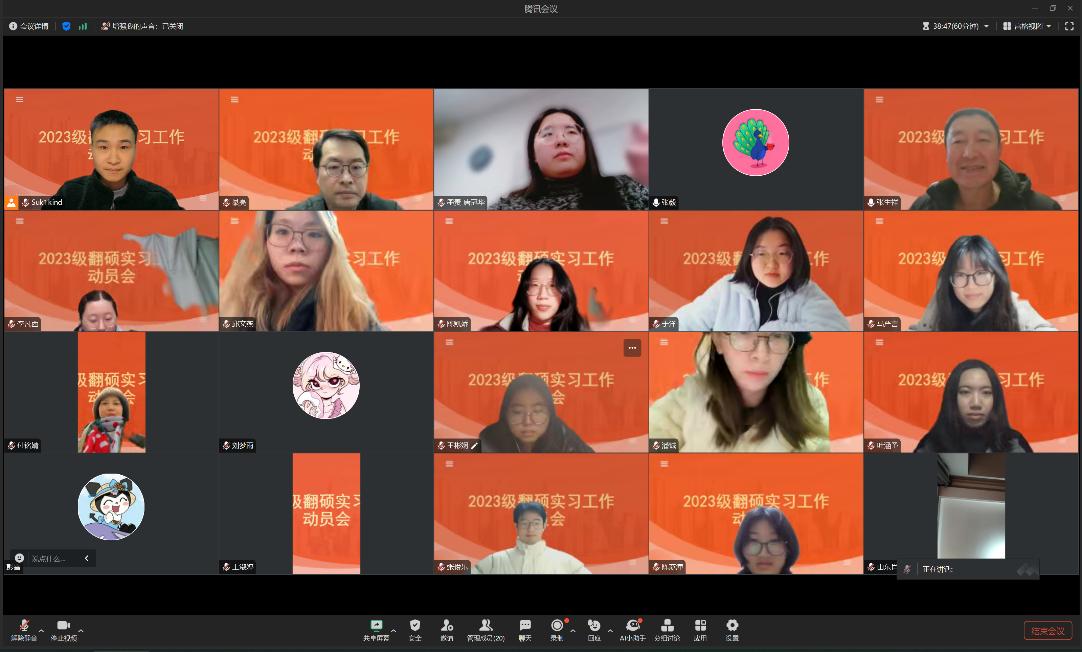Open the invite participants icon

click(x=447, y=627)
